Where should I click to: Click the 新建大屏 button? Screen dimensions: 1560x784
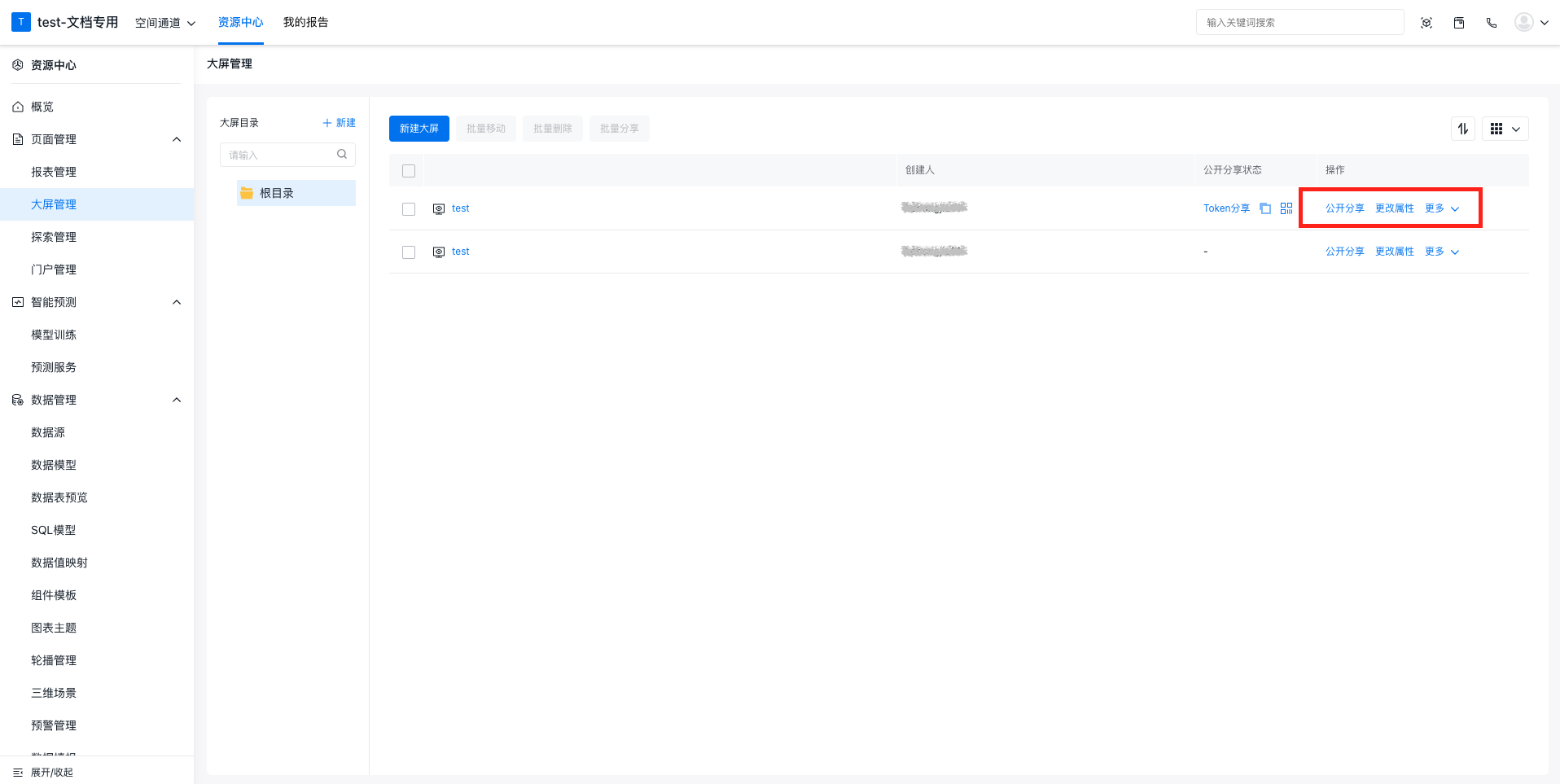(x=419, y=129)
